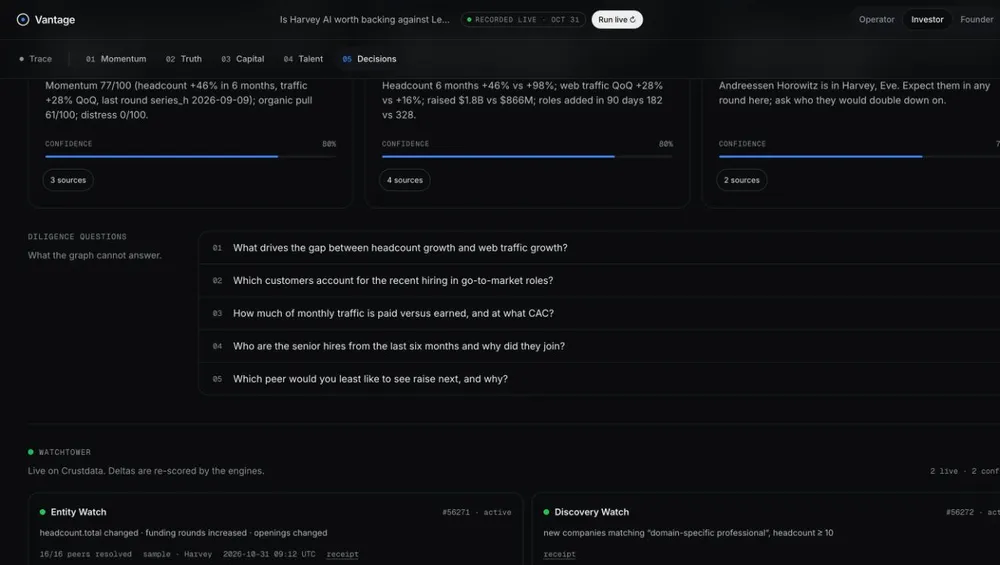Switch to the Investor view
The image size is (1000, 565).
point(927,20)
